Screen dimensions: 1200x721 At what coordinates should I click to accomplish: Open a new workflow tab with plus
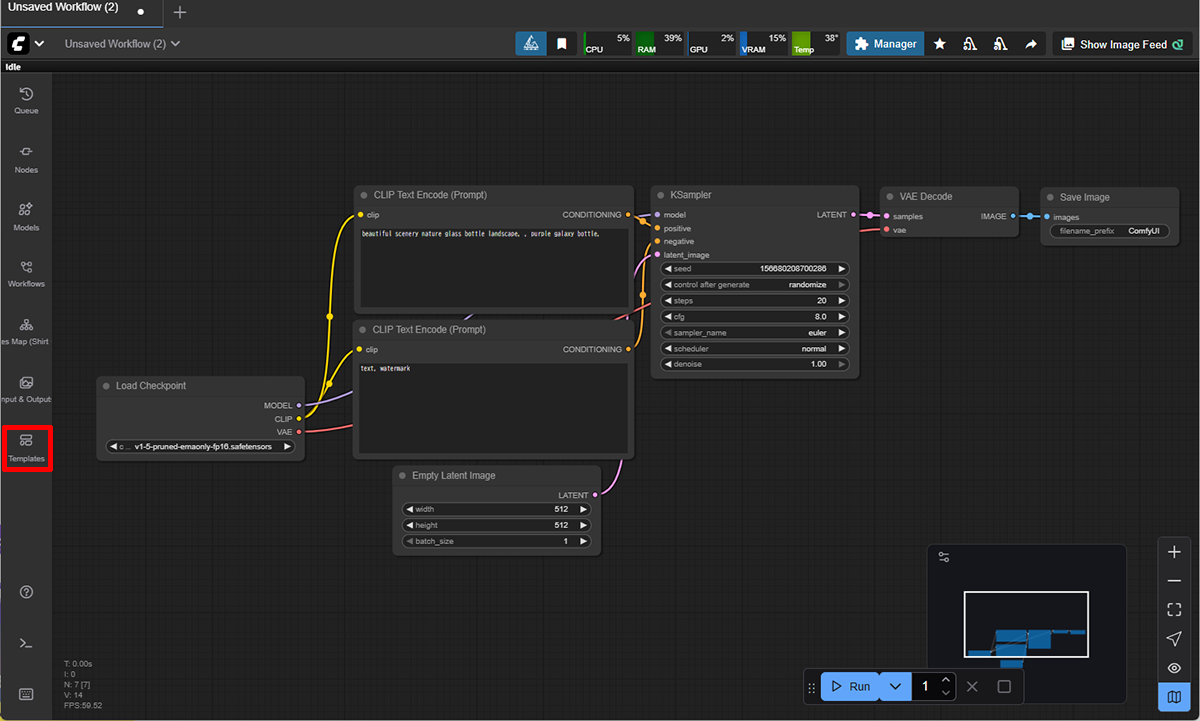180,12
